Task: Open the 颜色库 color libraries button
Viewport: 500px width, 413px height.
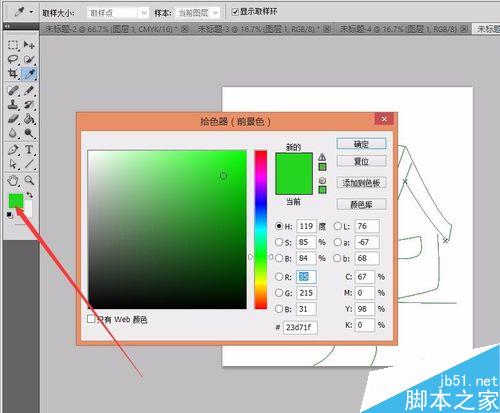Action: [x=362, y=204]
